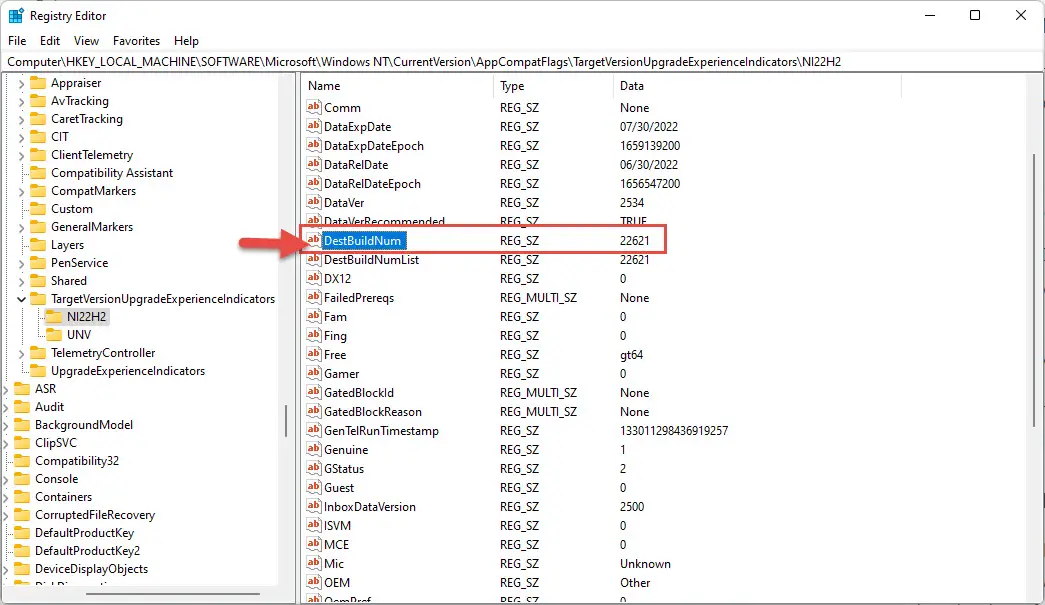This screenshot has height=605, width=1045.
Task: Open the File menu
Action: click(x=17, y=41)
